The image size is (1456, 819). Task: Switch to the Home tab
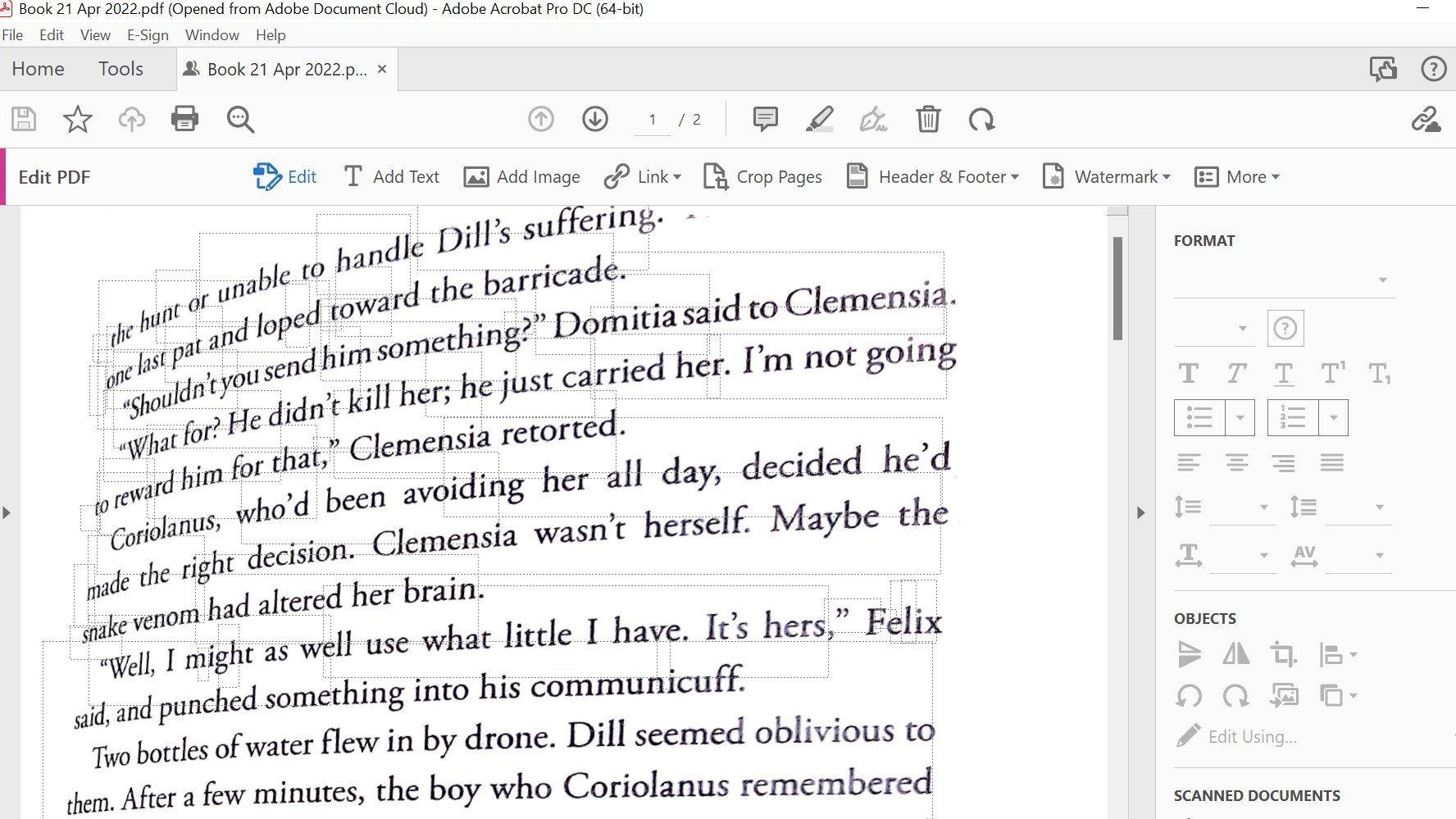coord(38,69)
